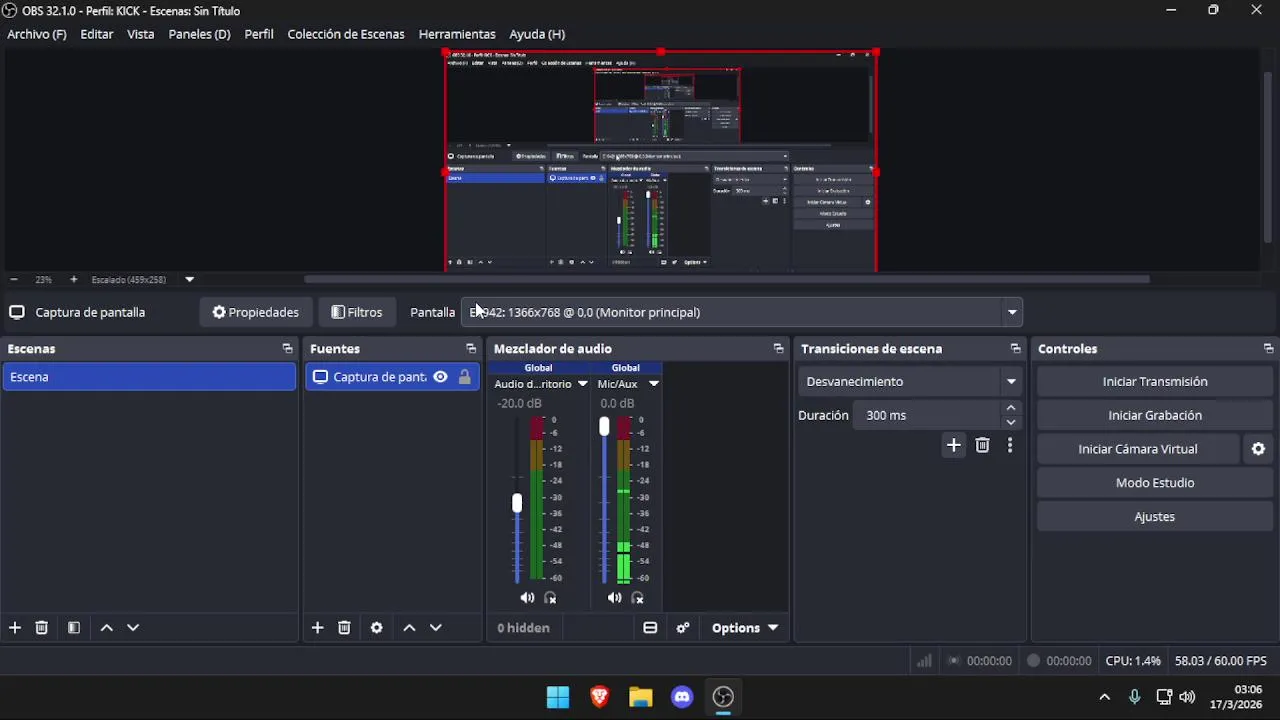Open Herramientas menu
The height and width of the screenshot is (720, 1280).
click(457, 34)
